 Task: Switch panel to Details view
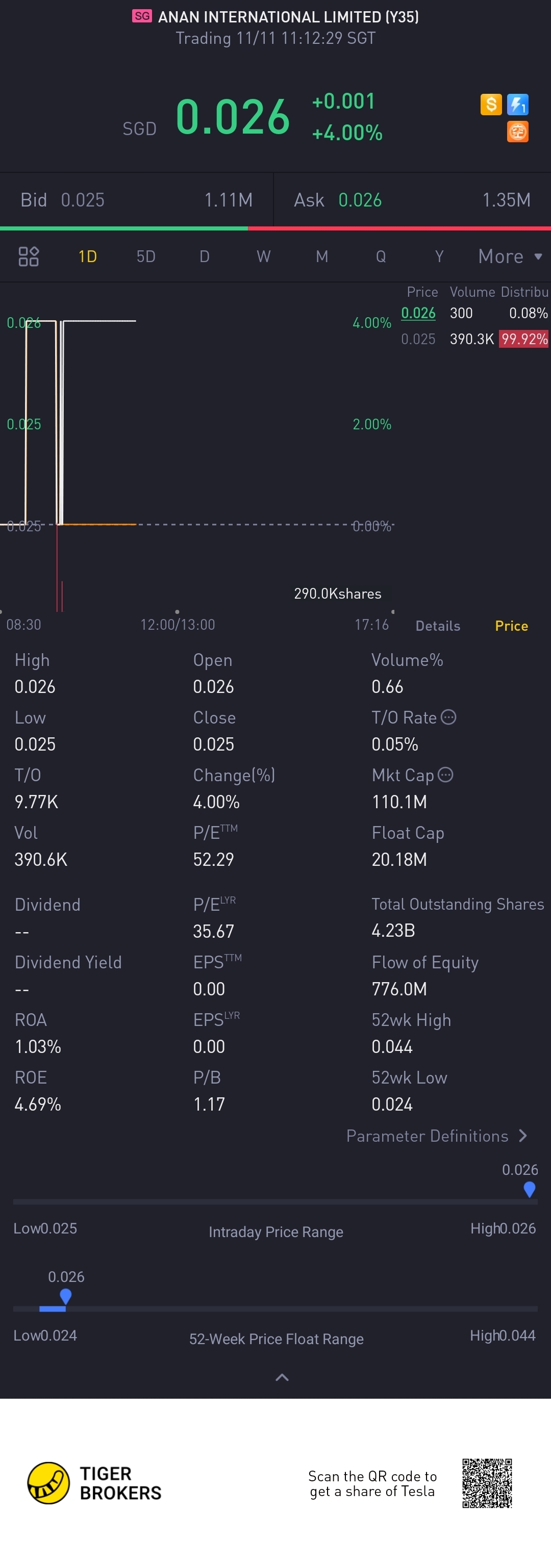[438, 626]
